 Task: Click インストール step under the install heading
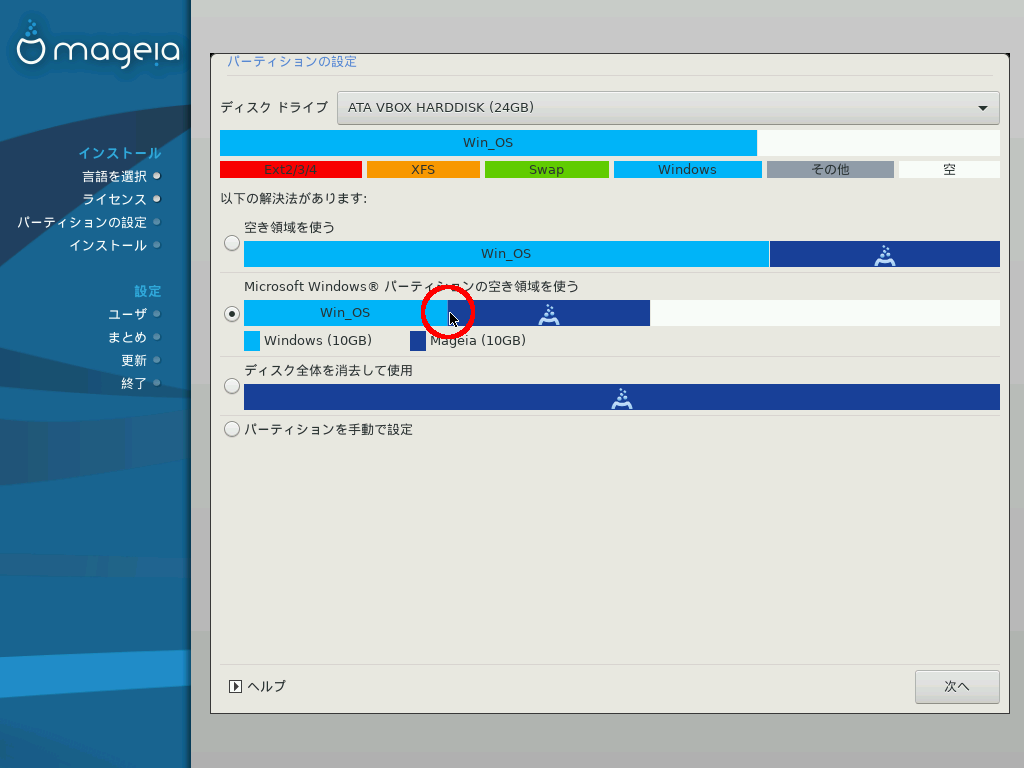[108, 246]
